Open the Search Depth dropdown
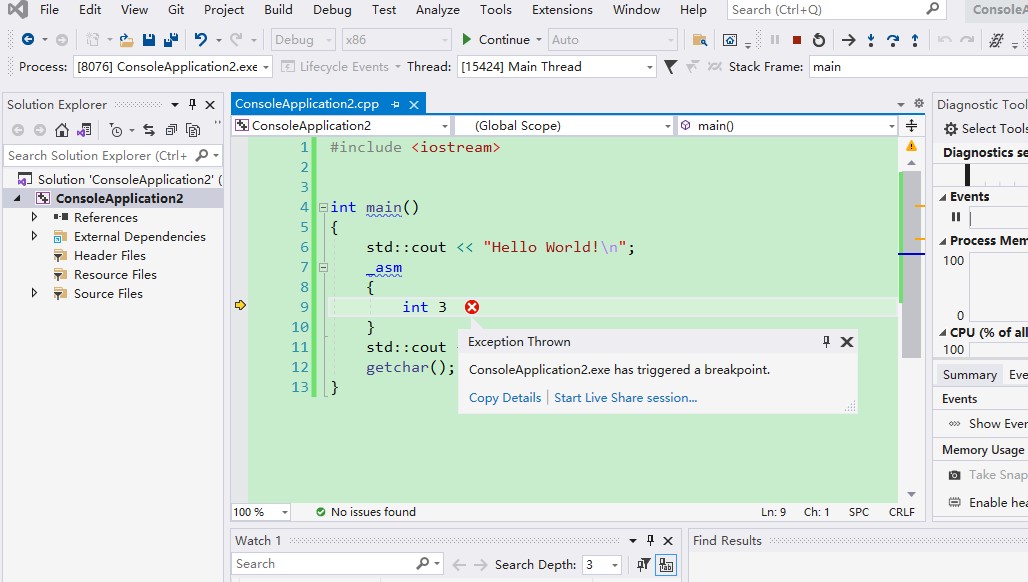This screenshot has width=1028, height=582. (614, 564)
